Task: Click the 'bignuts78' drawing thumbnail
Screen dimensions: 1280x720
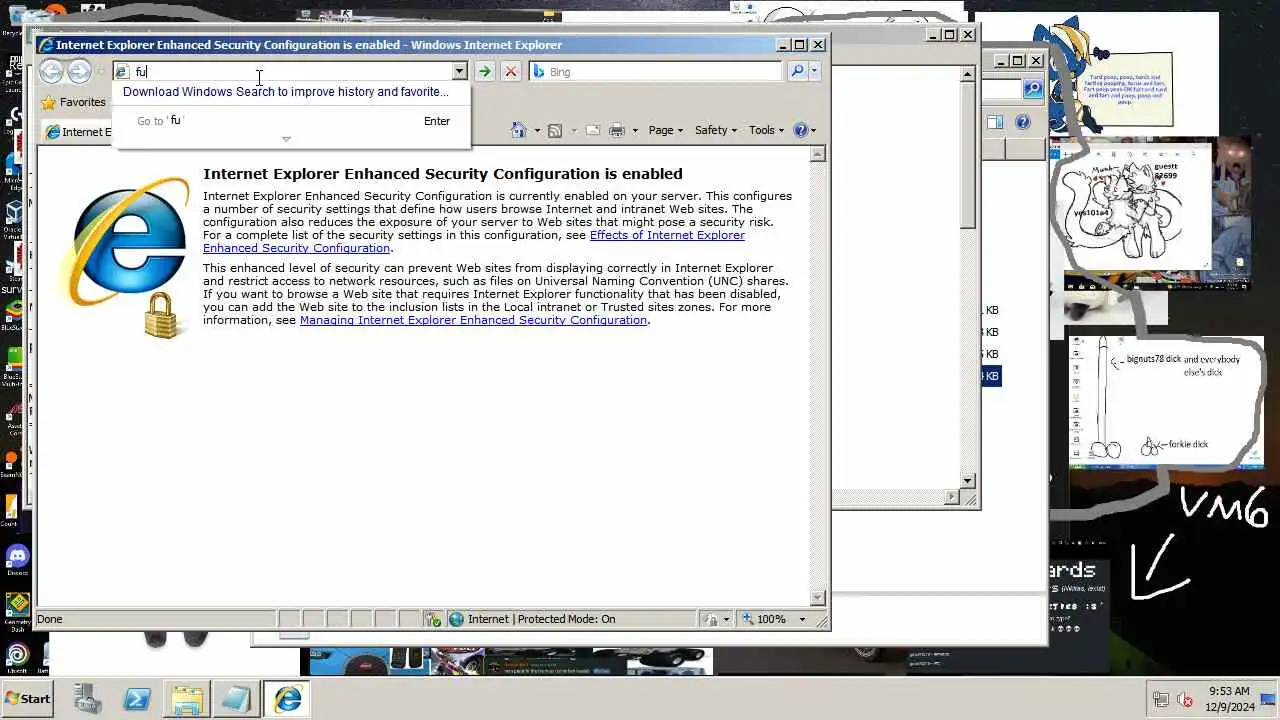Action: [x=1165, y=400]
